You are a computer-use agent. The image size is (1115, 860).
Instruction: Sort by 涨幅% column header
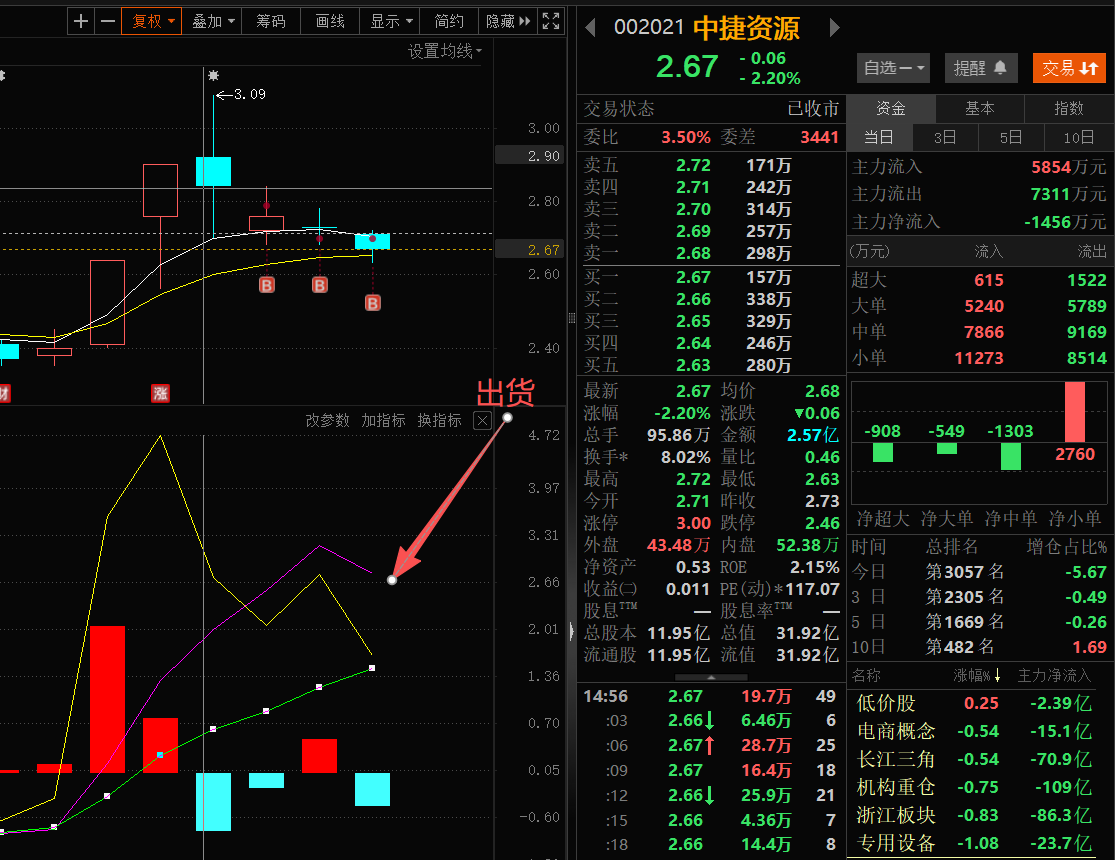coord(977,675)
